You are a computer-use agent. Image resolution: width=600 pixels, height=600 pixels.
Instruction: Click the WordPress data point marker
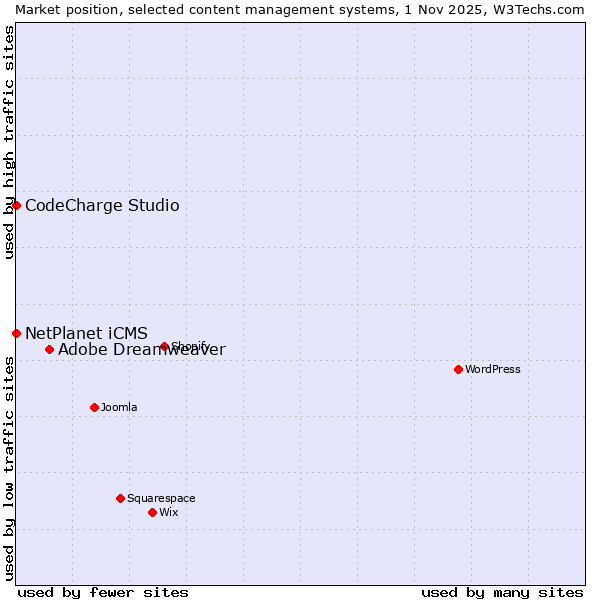[458, 369]
